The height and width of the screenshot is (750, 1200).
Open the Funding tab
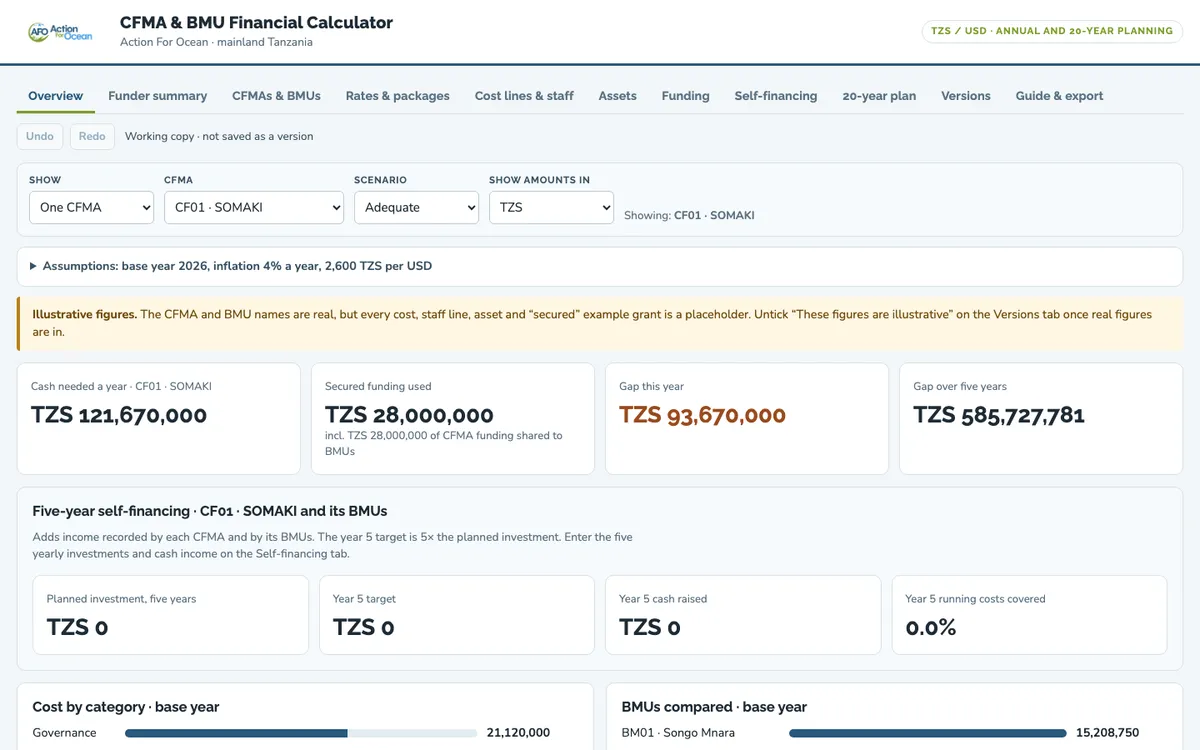685,96
